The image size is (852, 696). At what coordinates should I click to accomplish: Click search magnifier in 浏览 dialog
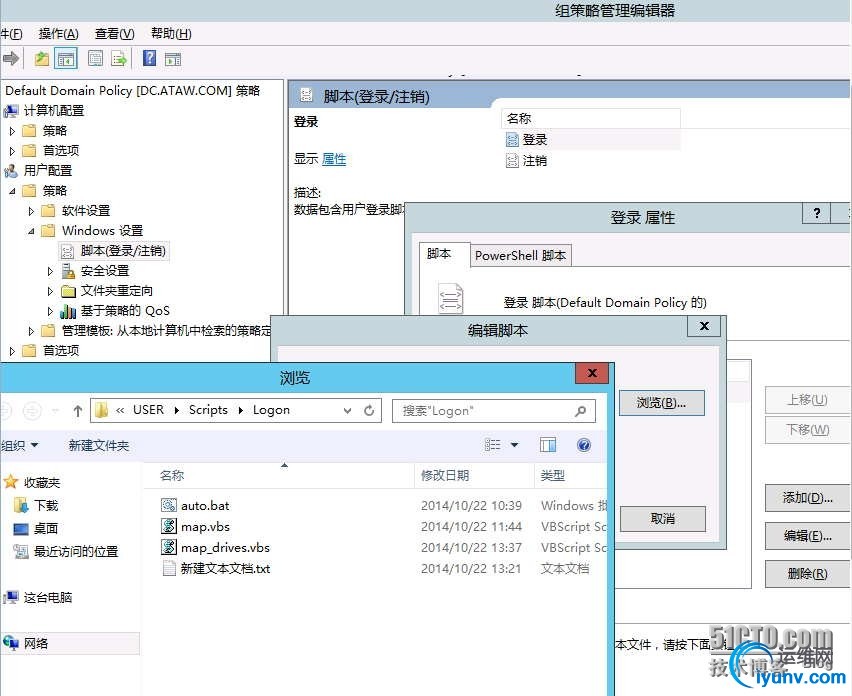click(x=580, y=411)
